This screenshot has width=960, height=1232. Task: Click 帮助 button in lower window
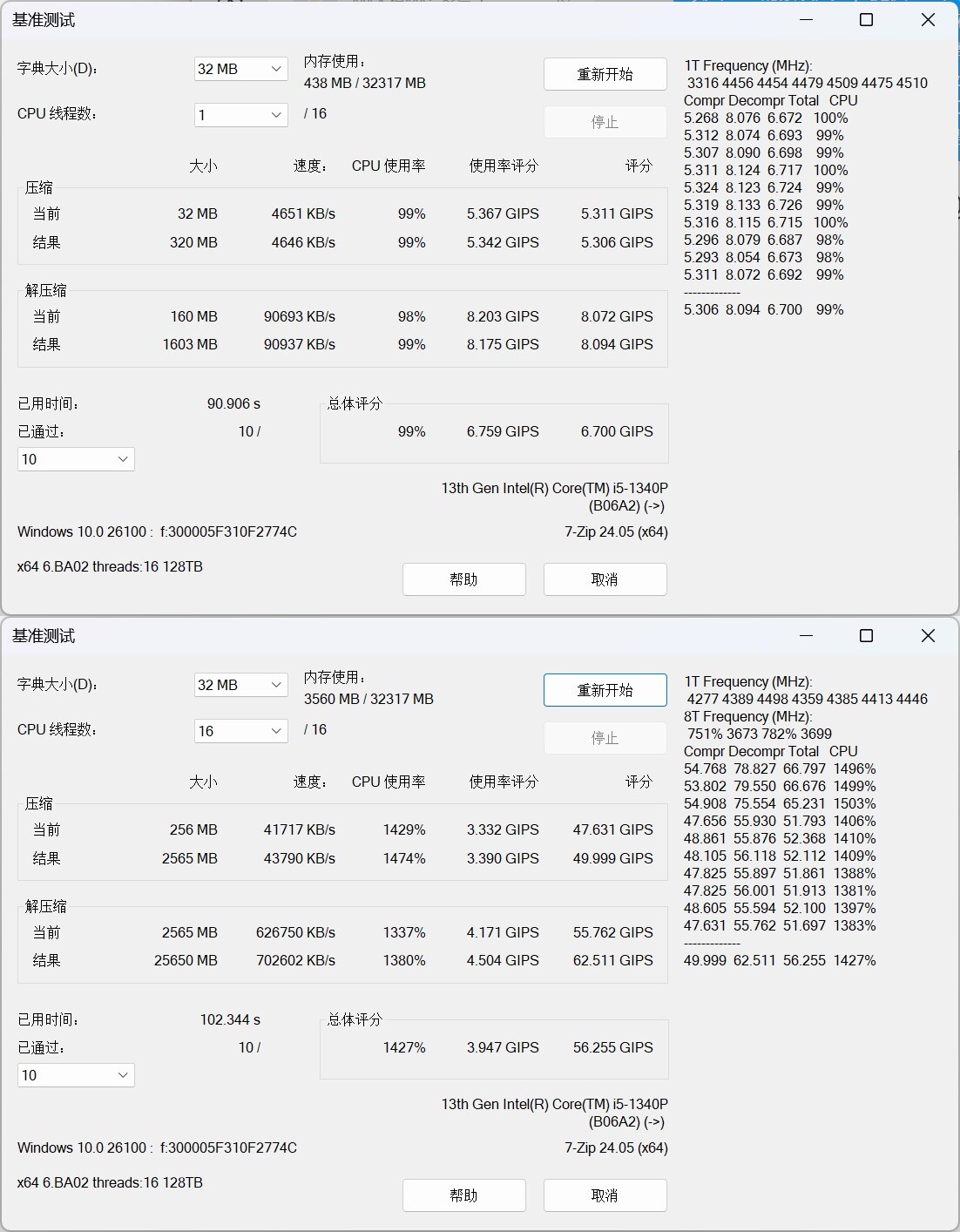tap(464, 1195)
